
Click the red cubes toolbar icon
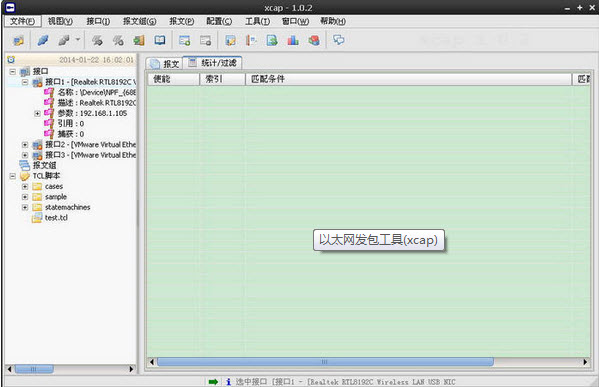[x=314, y=40]
